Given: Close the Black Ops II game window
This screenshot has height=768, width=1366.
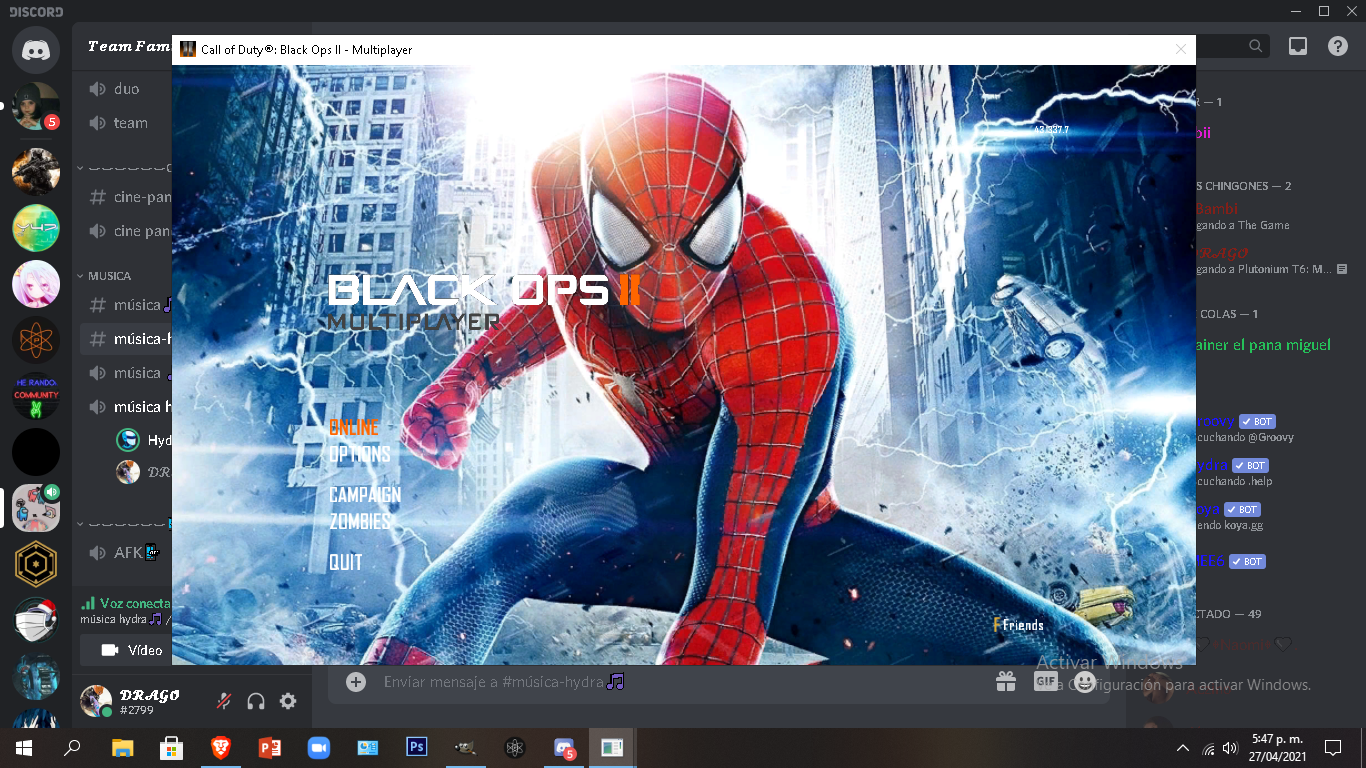Looking at the screenshot, I should (1180, 49).
